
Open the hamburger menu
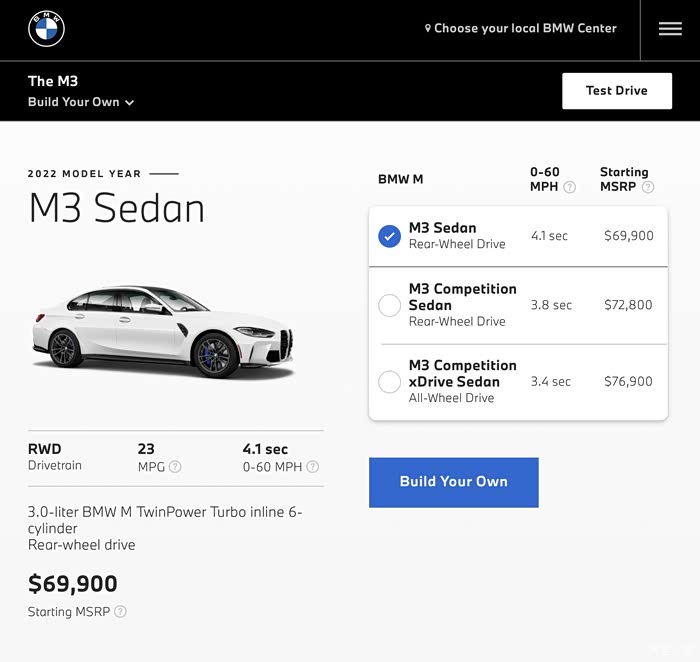pos(670,29)
